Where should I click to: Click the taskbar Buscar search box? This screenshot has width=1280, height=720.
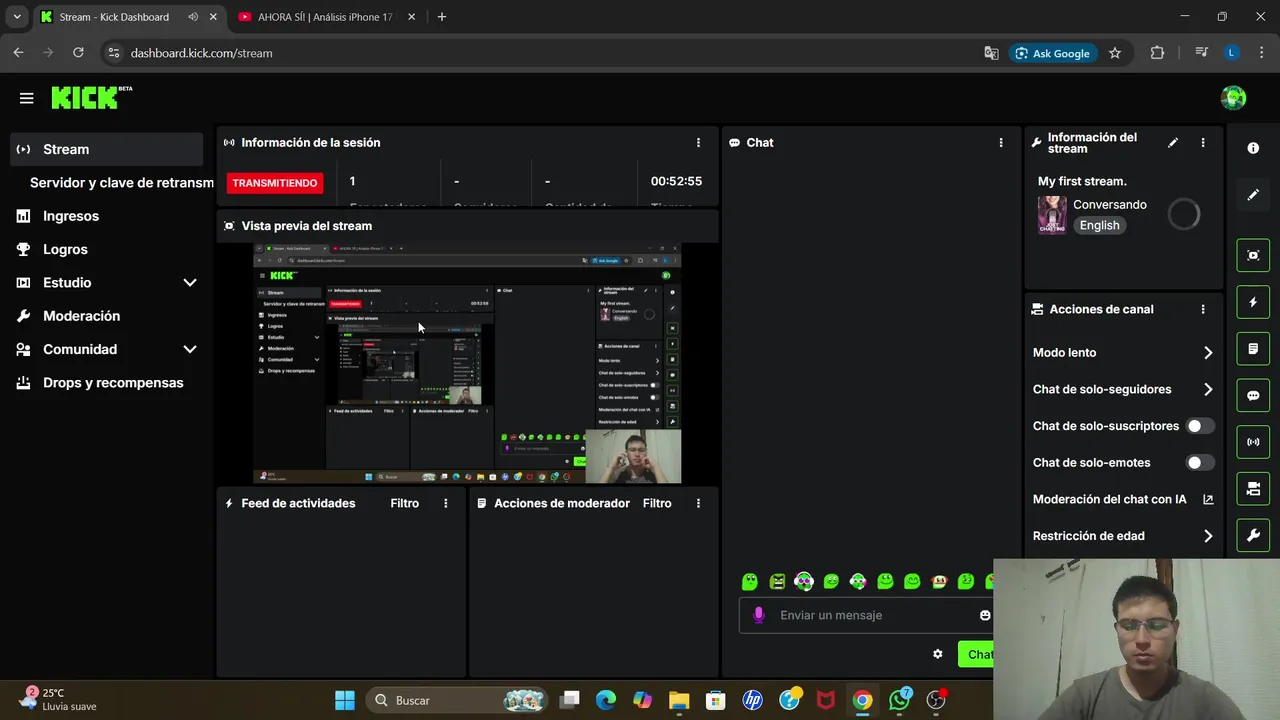click(456, 700)
